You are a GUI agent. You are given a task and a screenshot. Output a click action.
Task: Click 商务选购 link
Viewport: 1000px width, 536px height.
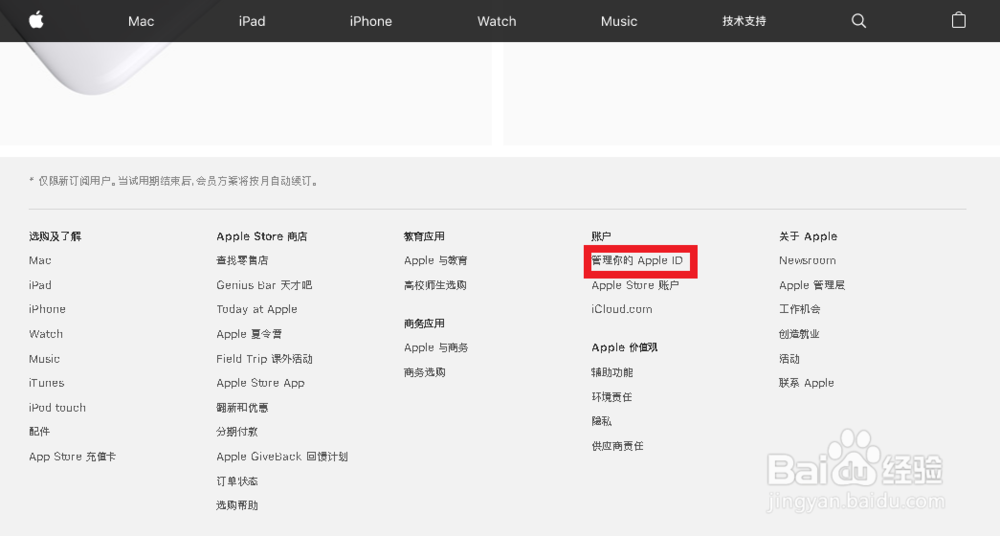(x=424, y=373)
